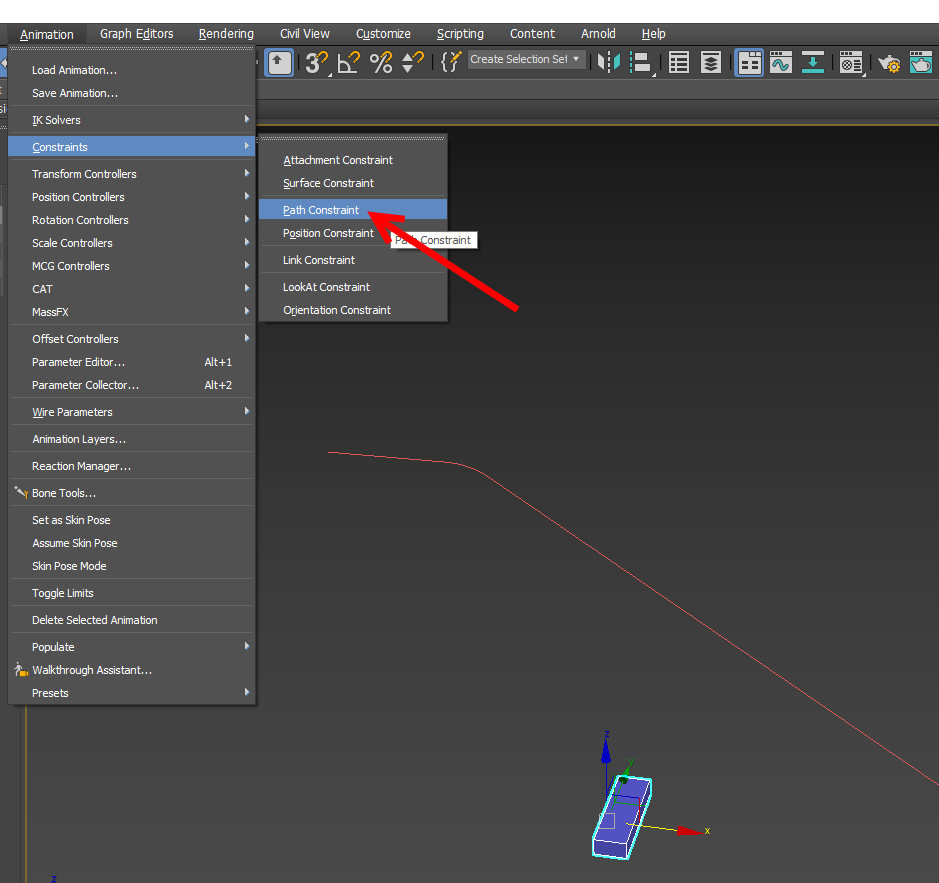Select Path Constraint in submenu
The width and height of the screenshot is (939, 883).
[x=353, y=210]
